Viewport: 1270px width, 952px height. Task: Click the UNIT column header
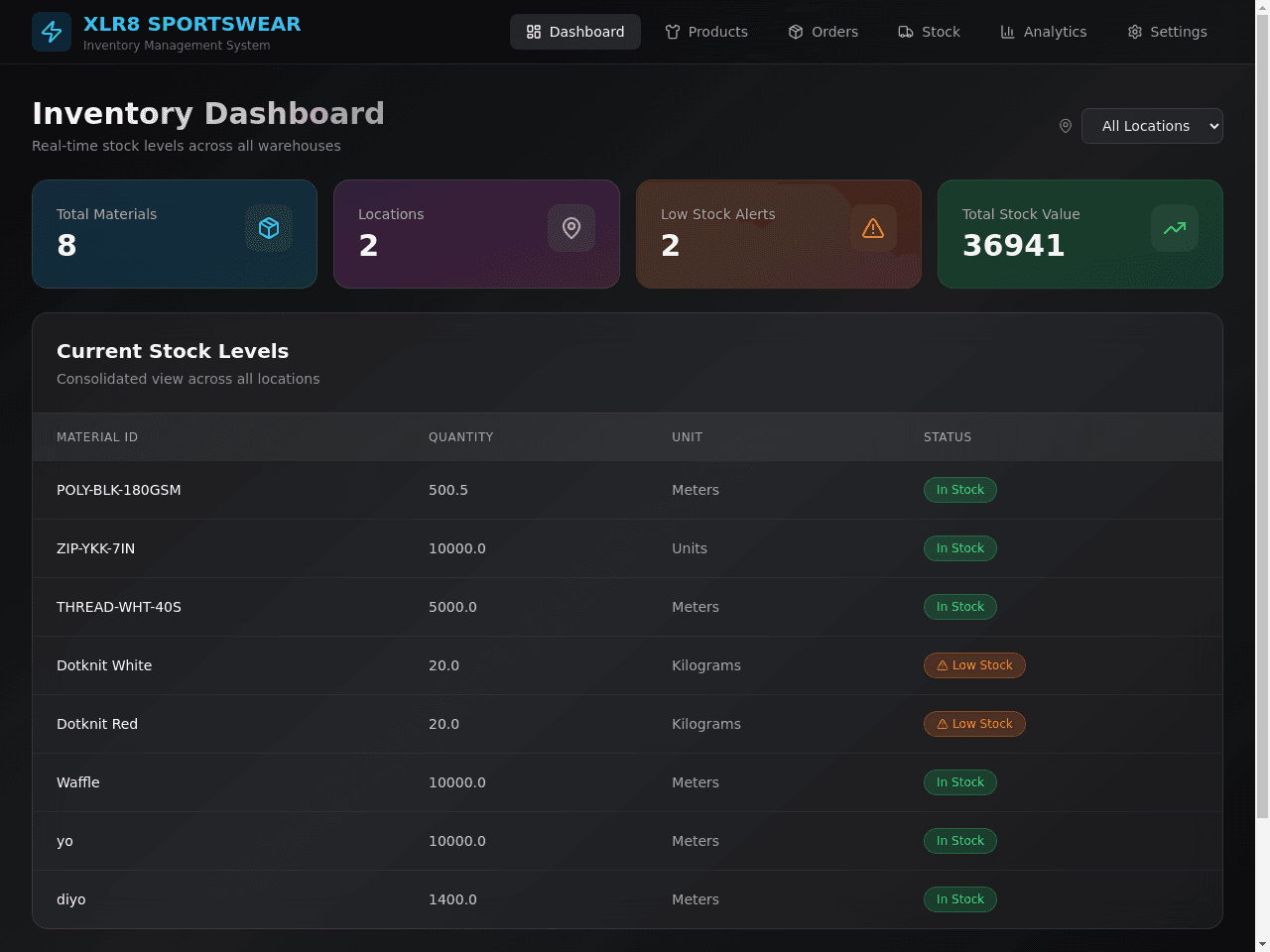point(687,437)
